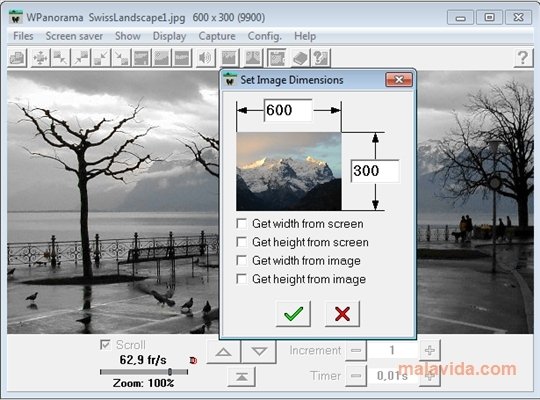The height and width of the screenshot is (400, 540).
Task: Click the width input field showing 600
Action: click(x=288, y=110)
